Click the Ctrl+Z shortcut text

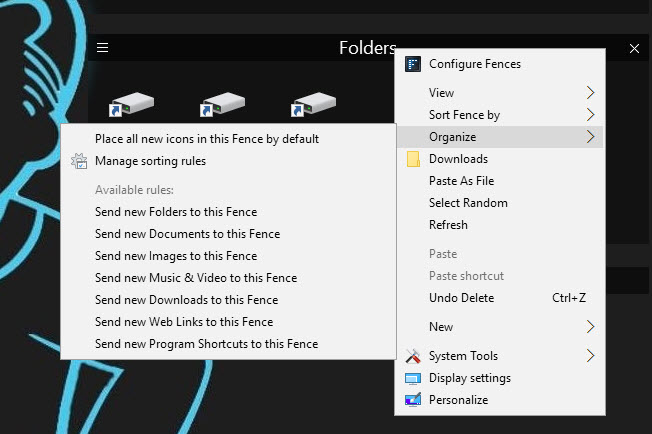point(569,298)
